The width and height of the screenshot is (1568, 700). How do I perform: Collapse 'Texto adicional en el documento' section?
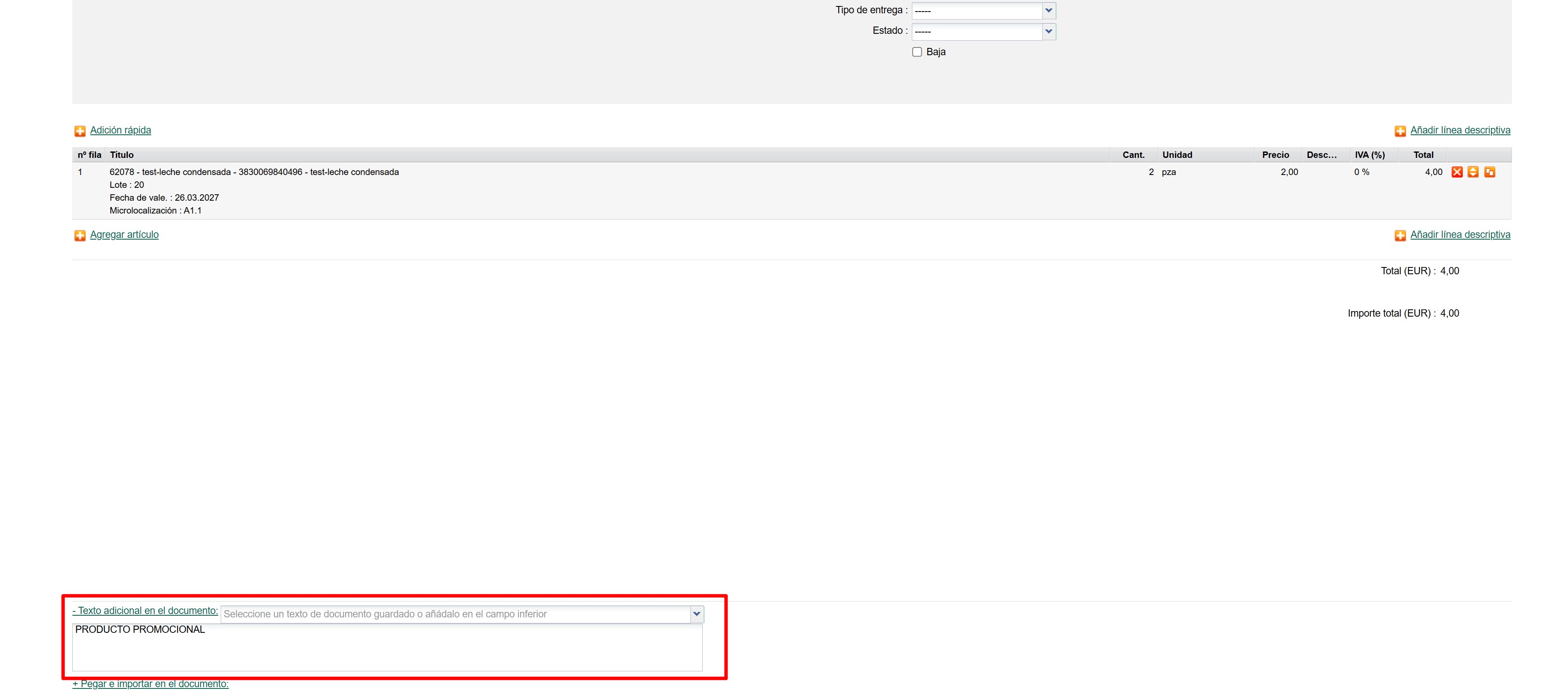pos(145,611)
